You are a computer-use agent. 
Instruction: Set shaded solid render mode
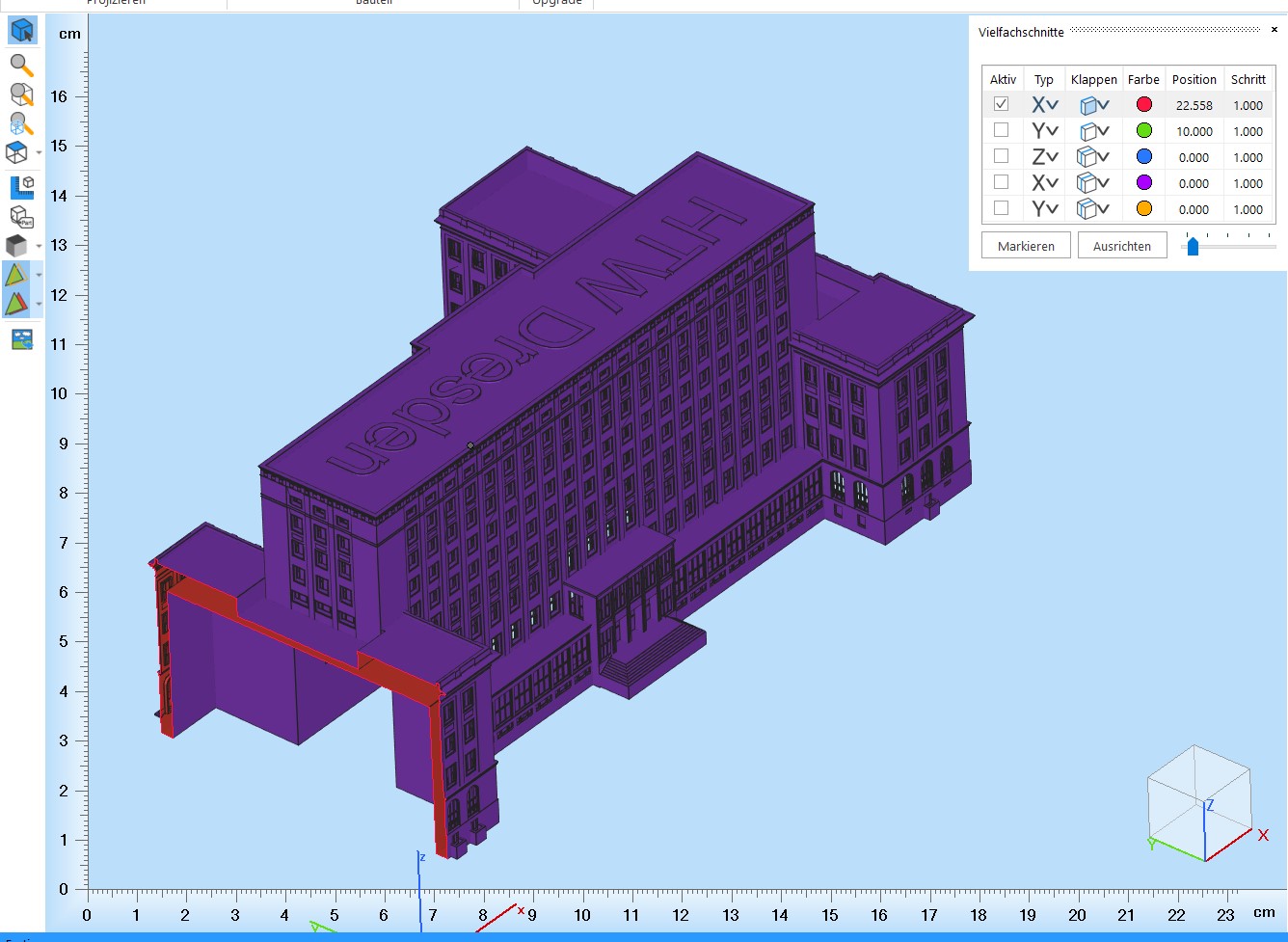point(16,246)
